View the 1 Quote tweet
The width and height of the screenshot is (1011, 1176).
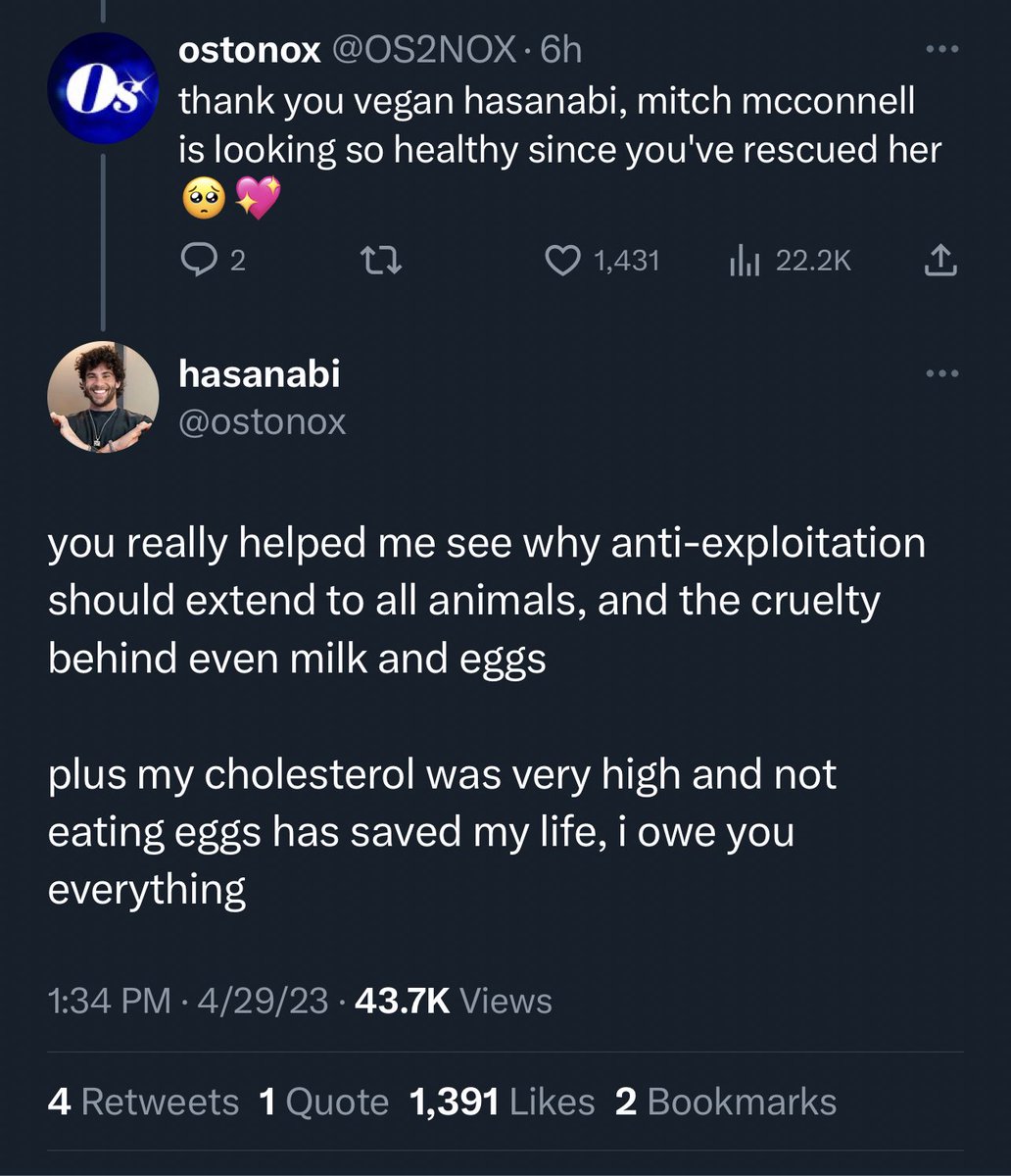[x=323, y=1102]
